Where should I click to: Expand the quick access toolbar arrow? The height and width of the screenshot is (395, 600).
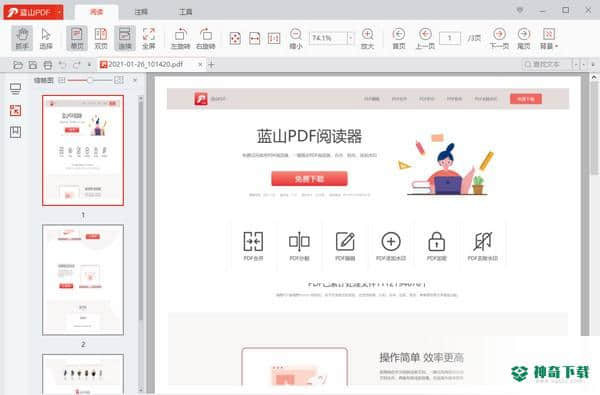pos(89,65)
